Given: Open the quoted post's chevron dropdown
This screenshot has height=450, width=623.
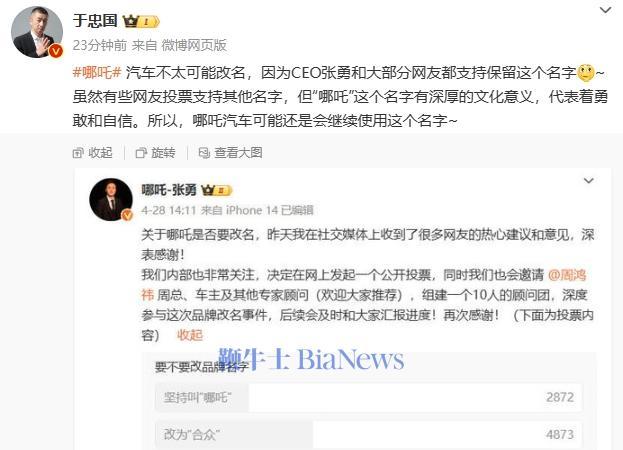Looking at the screenshot, I should (588, 181).
